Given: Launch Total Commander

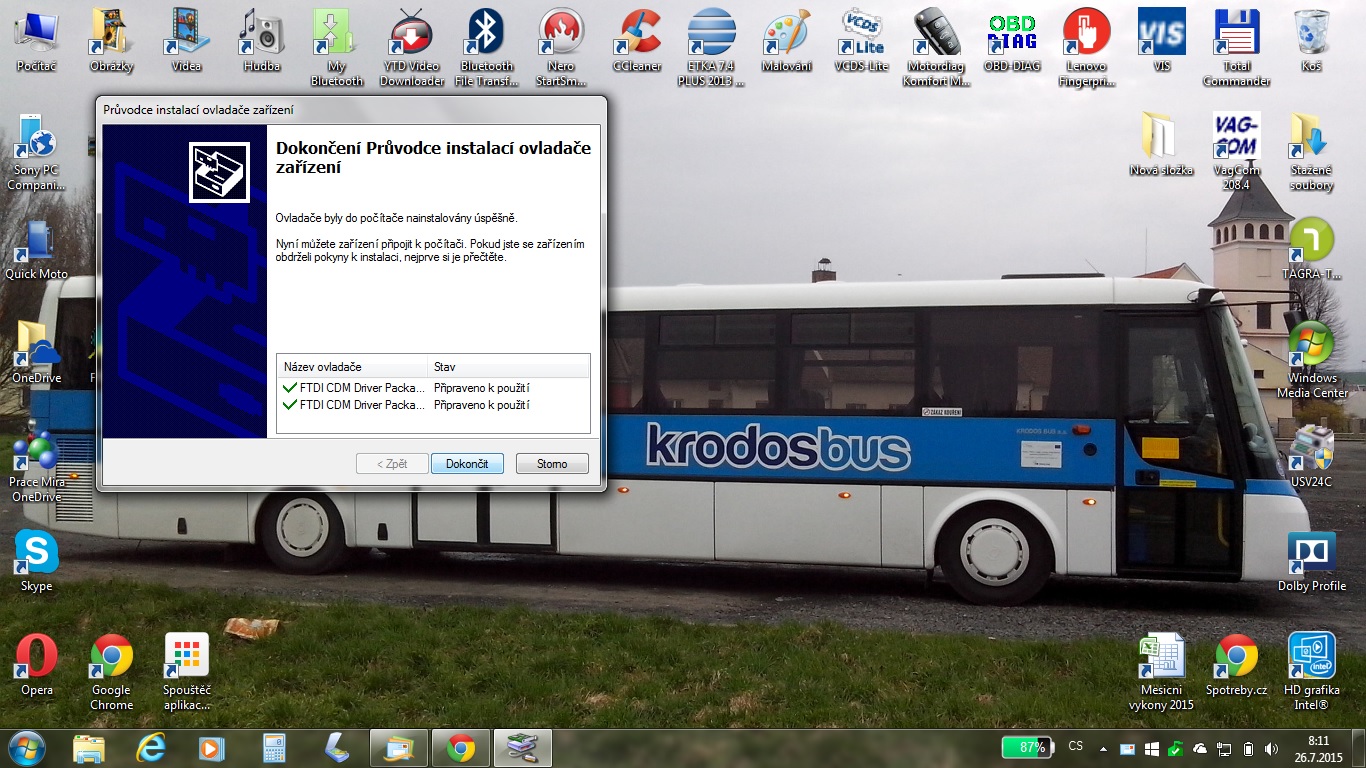Looking at the screenshot, I should 1236,48.
